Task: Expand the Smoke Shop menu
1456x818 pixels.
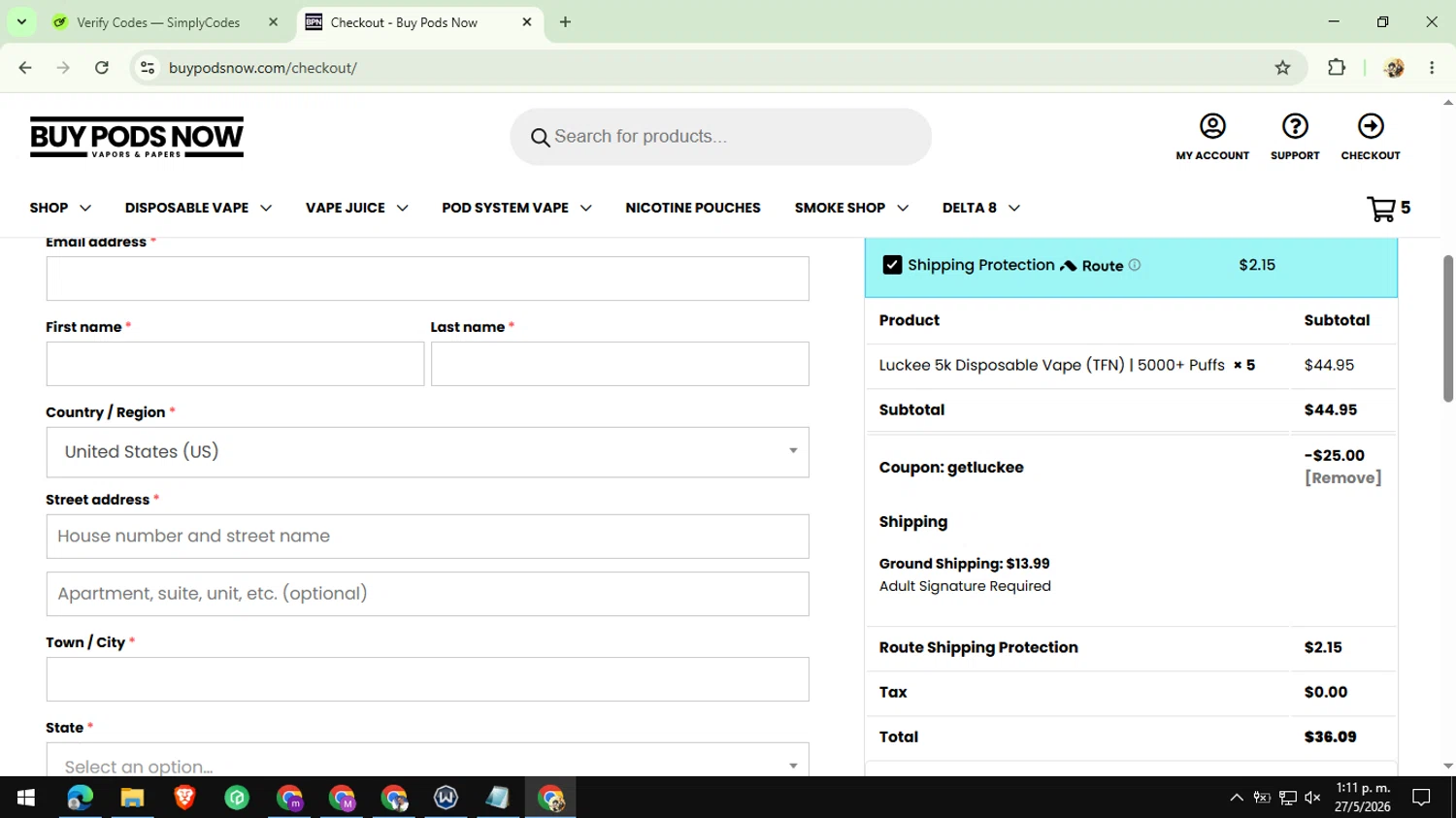Action: click(851, 208)
